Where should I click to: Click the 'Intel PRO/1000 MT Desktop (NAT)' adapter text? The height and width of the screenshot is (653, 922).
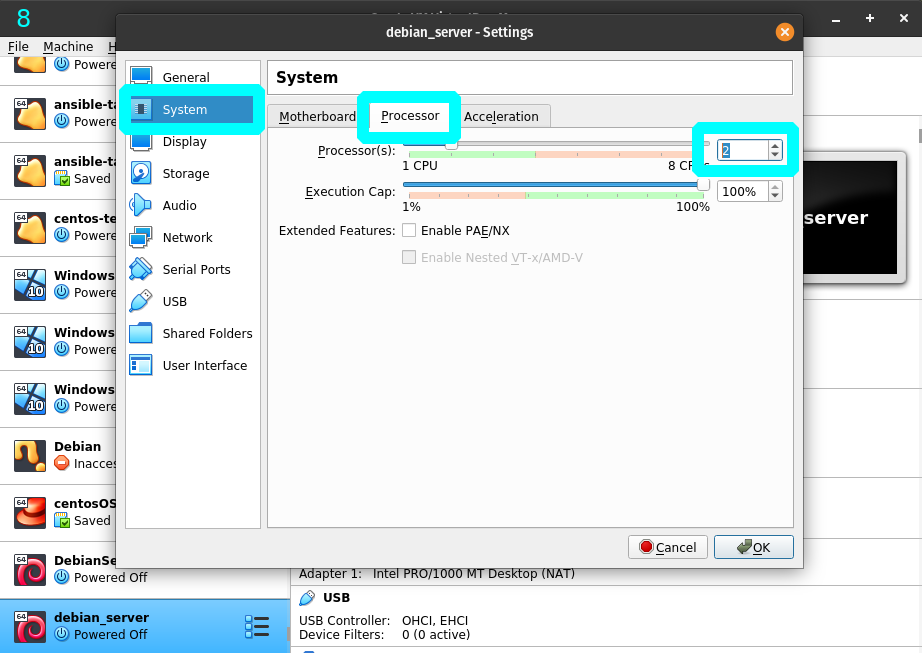474,574
